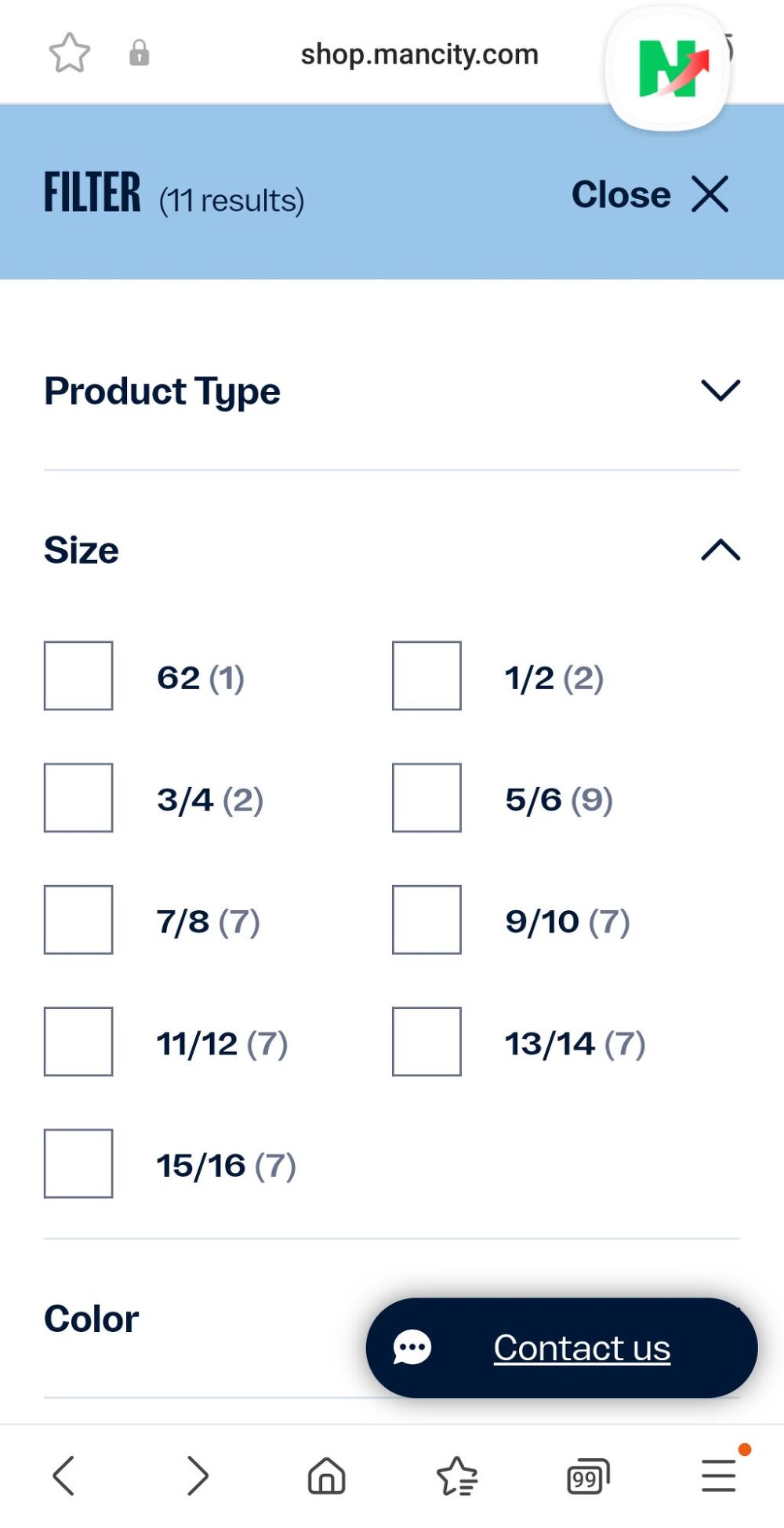Open the browser home page icon
The height and width of the screenshot is (1528, 784).
point(326,1475)
